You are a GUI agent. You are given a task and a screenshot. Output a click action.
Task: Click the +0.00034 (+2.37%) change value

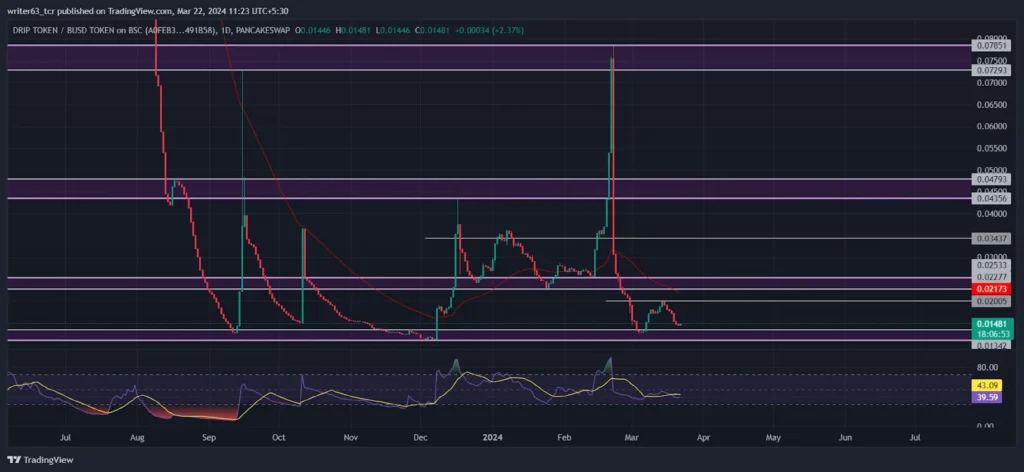click(x=488, y=30)
